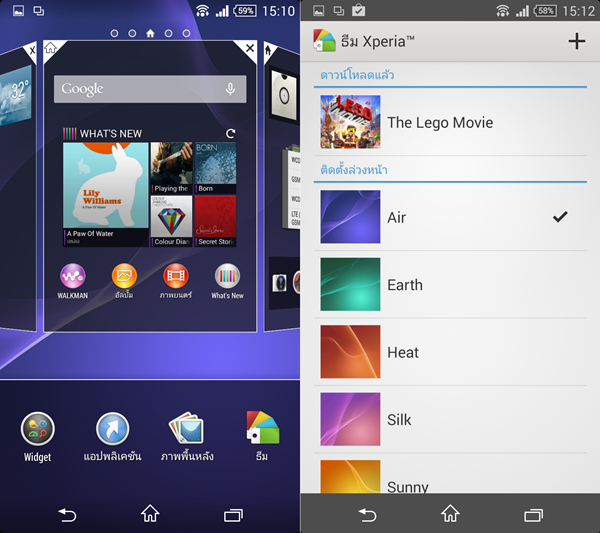Go home on left phone navigation bar
Image resolution: width=600 pixels, height=533 pixels.
click(150, 513)
